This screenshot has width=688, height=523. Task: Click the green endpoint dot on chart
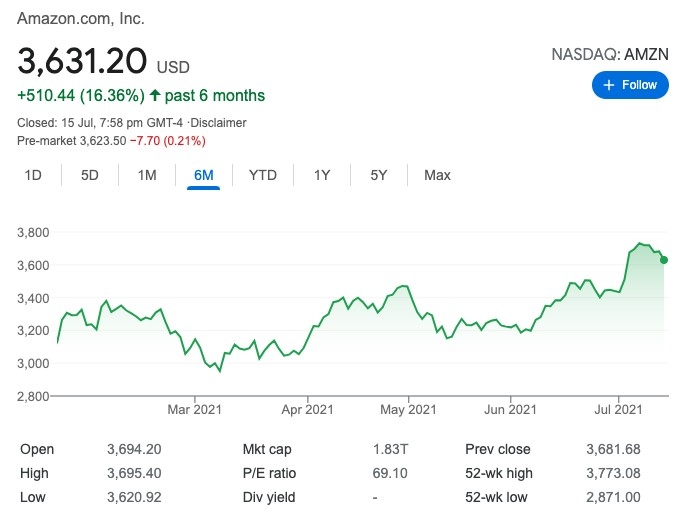pos(664,260)
